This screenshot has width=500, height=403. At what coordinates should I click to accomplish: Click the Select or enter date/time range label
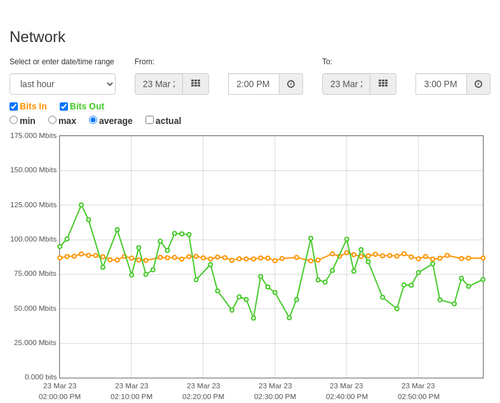(62, 62)
